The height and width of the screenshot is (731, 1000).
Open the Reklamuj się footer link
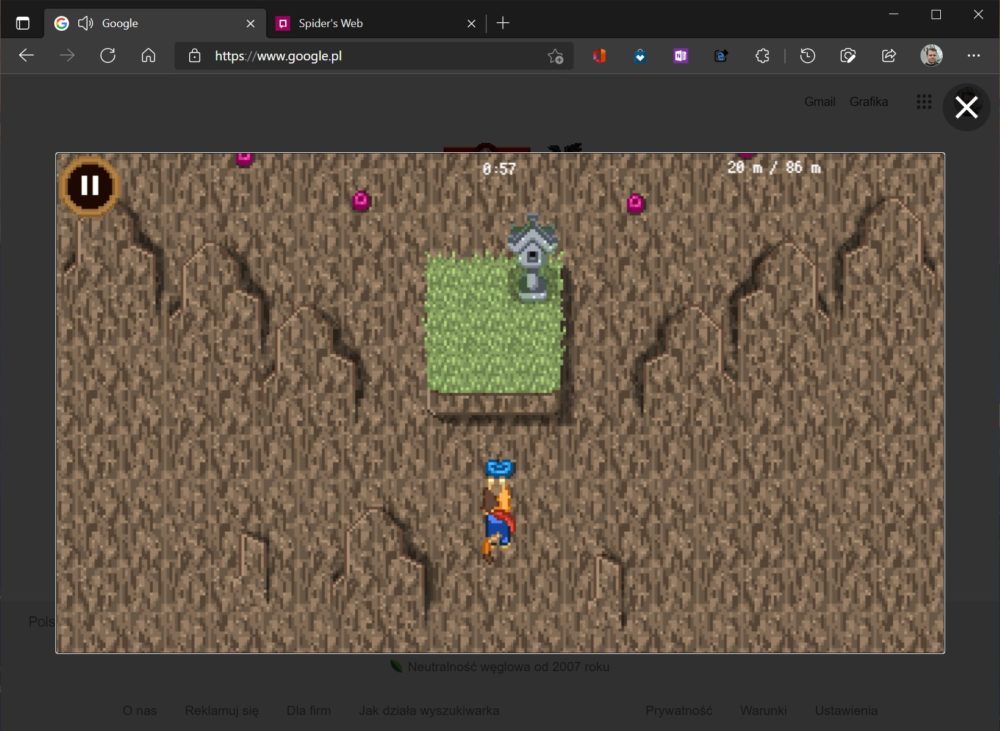221,711
